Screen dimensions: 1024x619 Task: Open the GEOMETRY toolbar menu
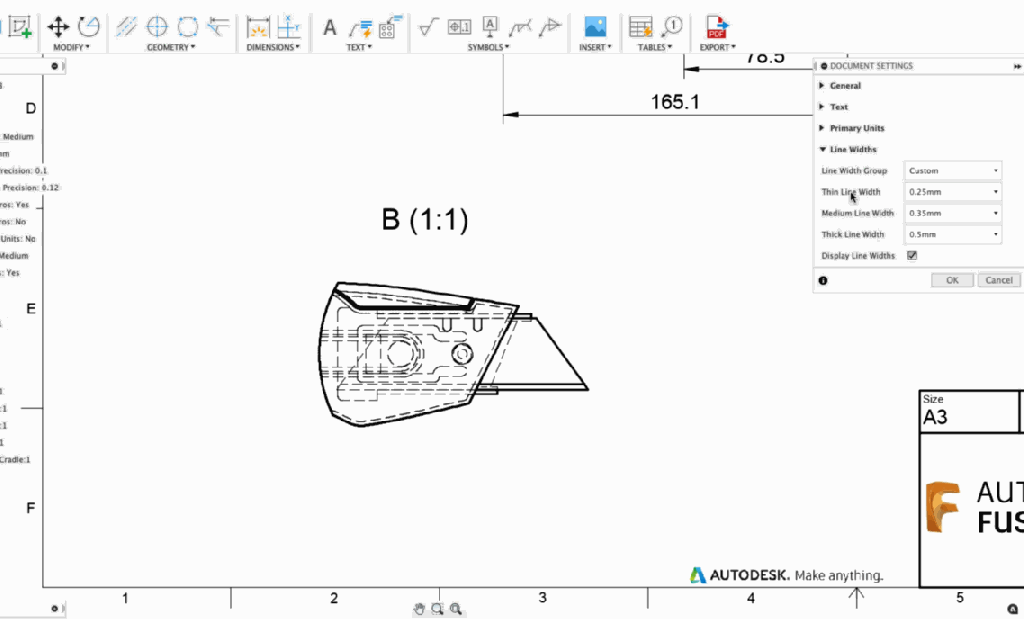tap(171, 47)
